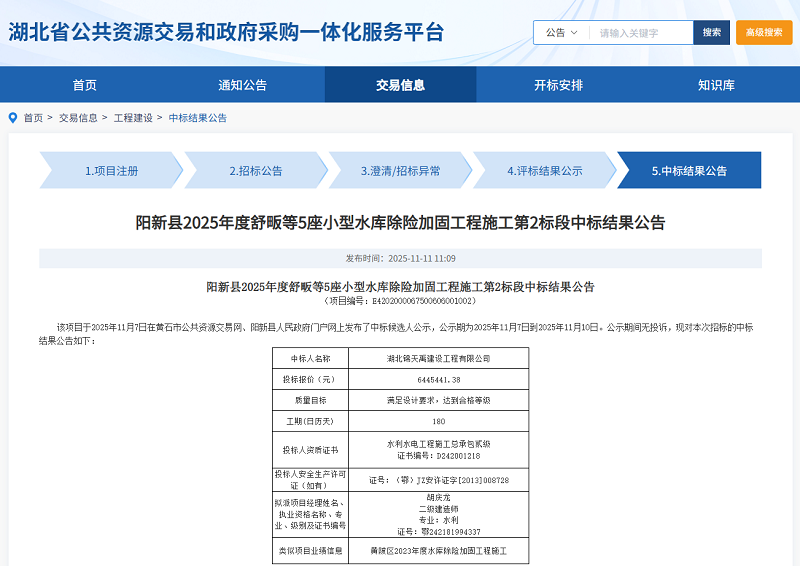The height and width of the screenshot is (566, 800).
Task: Select step 4.评标结果公示
Action: click(x=544, y=170)
